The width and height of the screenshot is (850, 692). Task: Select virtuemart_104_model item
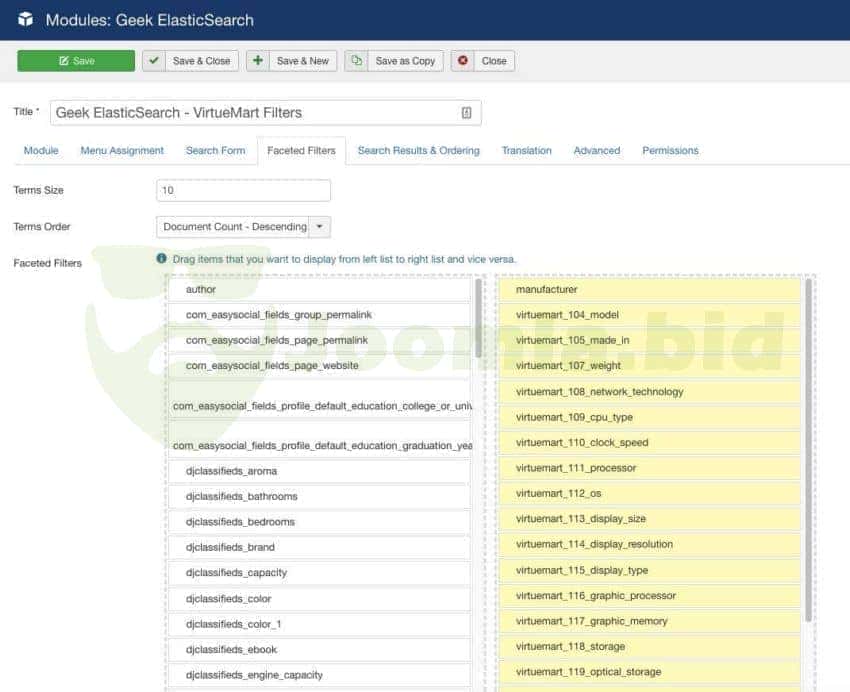(x=649, y=315)
